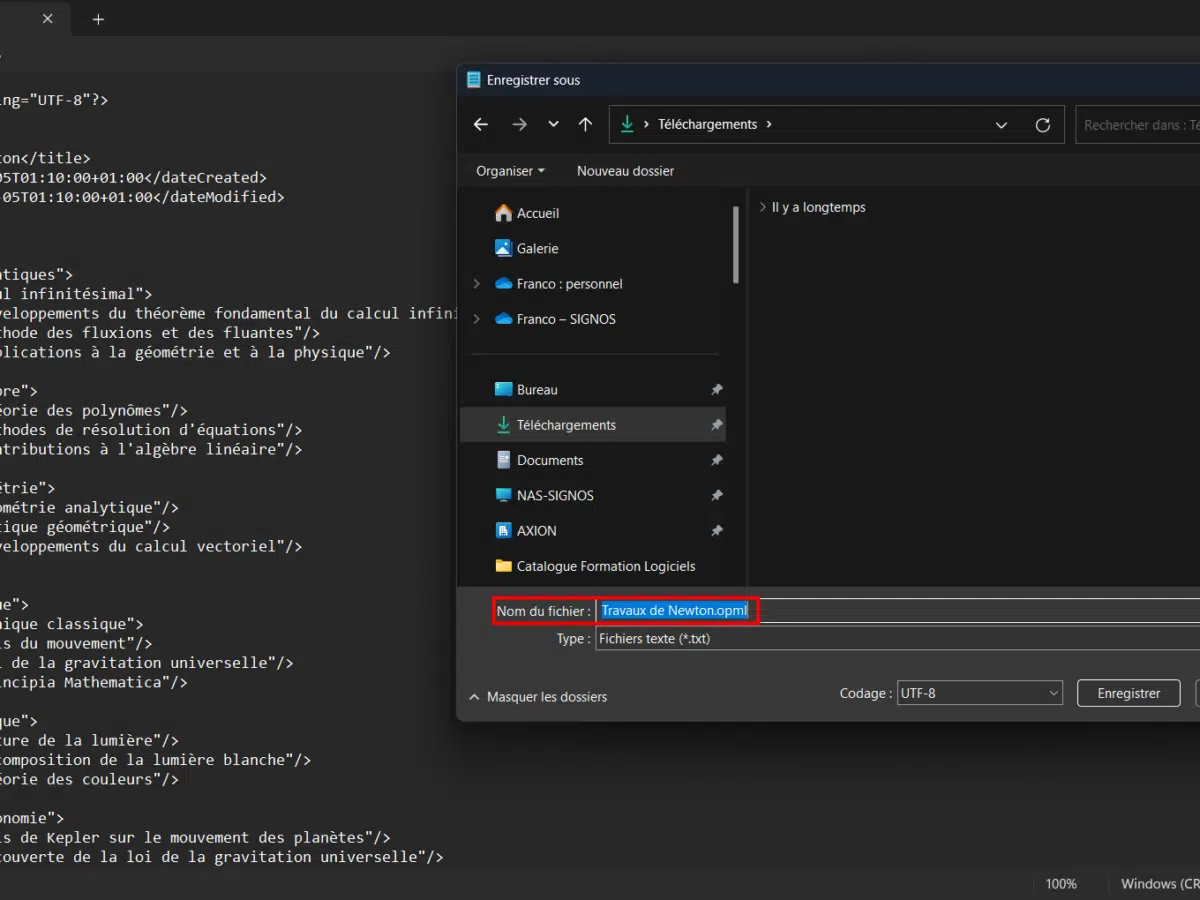Click Masquer les dossiers
The width and height of the screenshot is (1200, 900).
pyautogui.click(x=546, y=697)
